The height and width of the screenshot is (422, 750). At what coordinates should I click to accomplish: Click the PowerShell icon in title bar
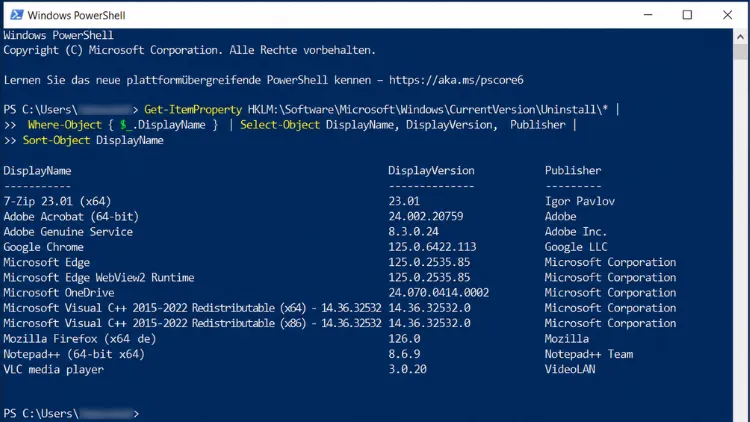click(x=16, y=15)
